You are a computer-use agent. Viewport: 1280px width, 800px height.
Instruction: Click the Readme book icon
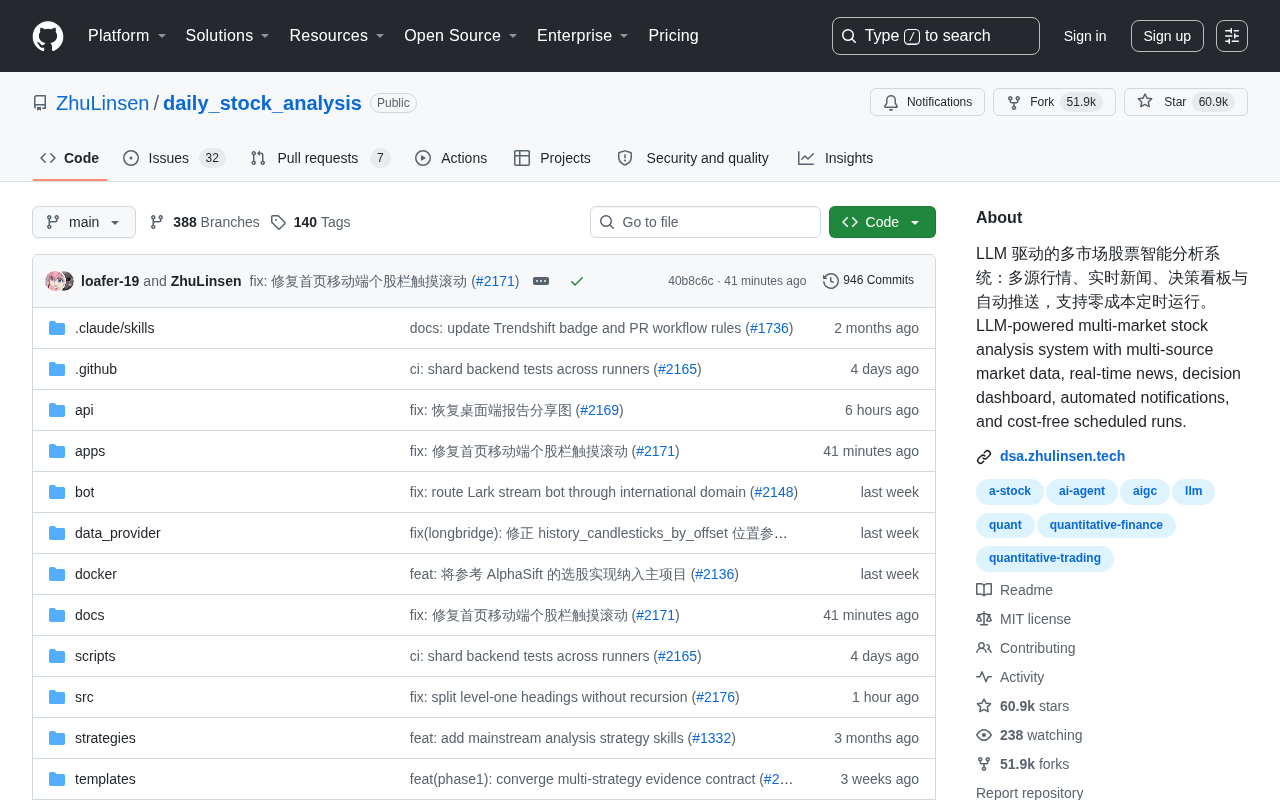984,590
